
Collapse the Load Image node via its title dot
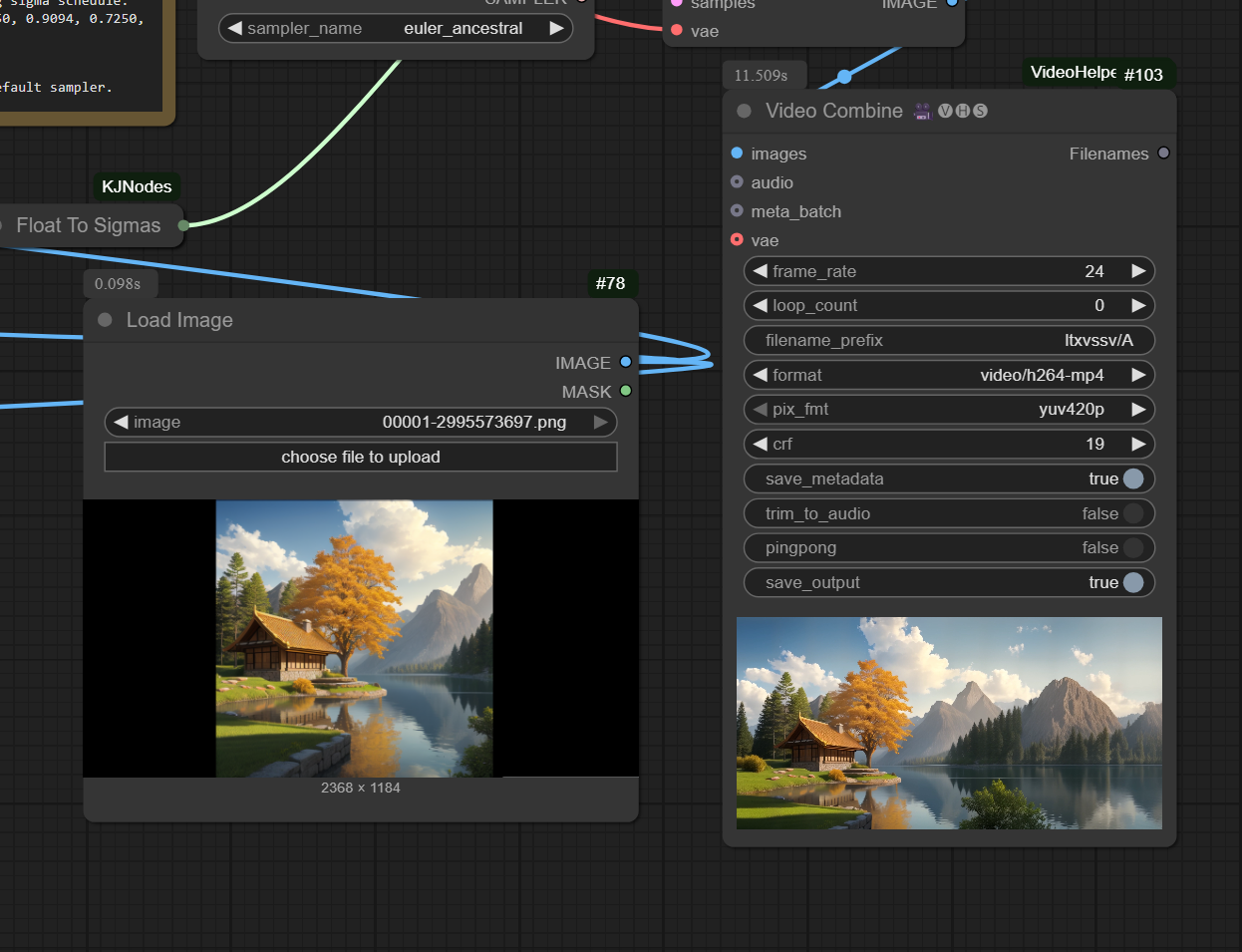click(105, 320)
